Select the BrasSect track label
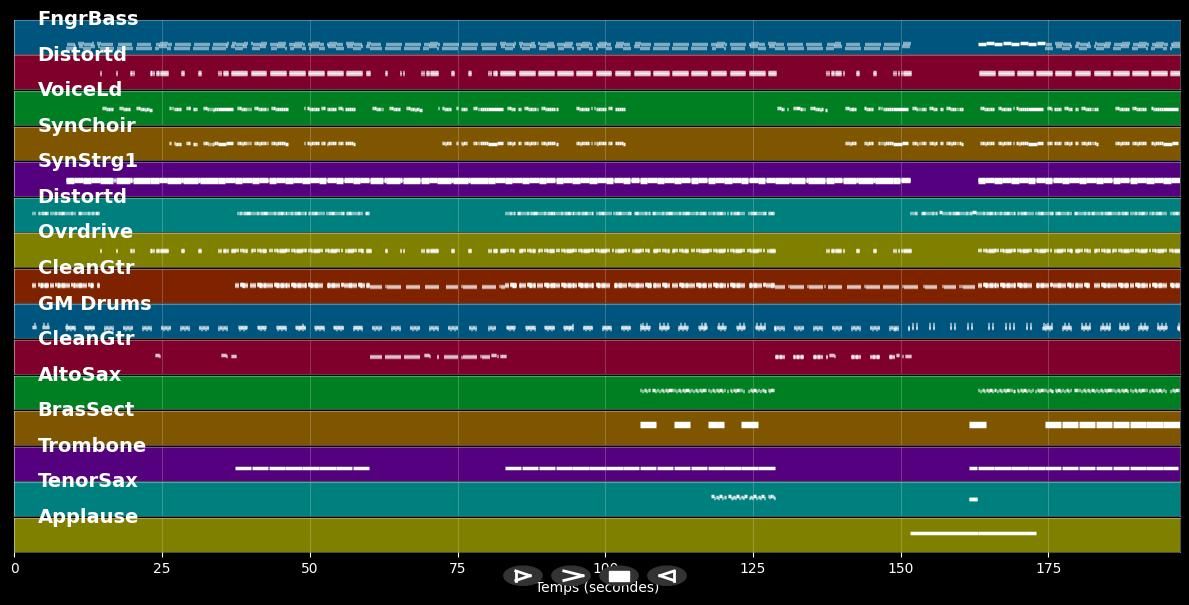 [86, 410]
